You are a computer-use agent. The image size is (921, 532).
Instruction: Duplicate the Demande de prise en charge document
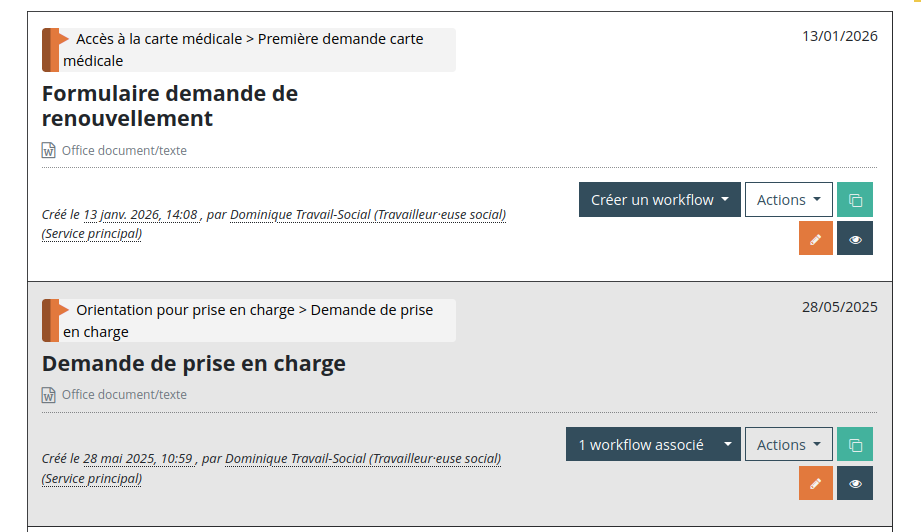[x=855, y=445]
